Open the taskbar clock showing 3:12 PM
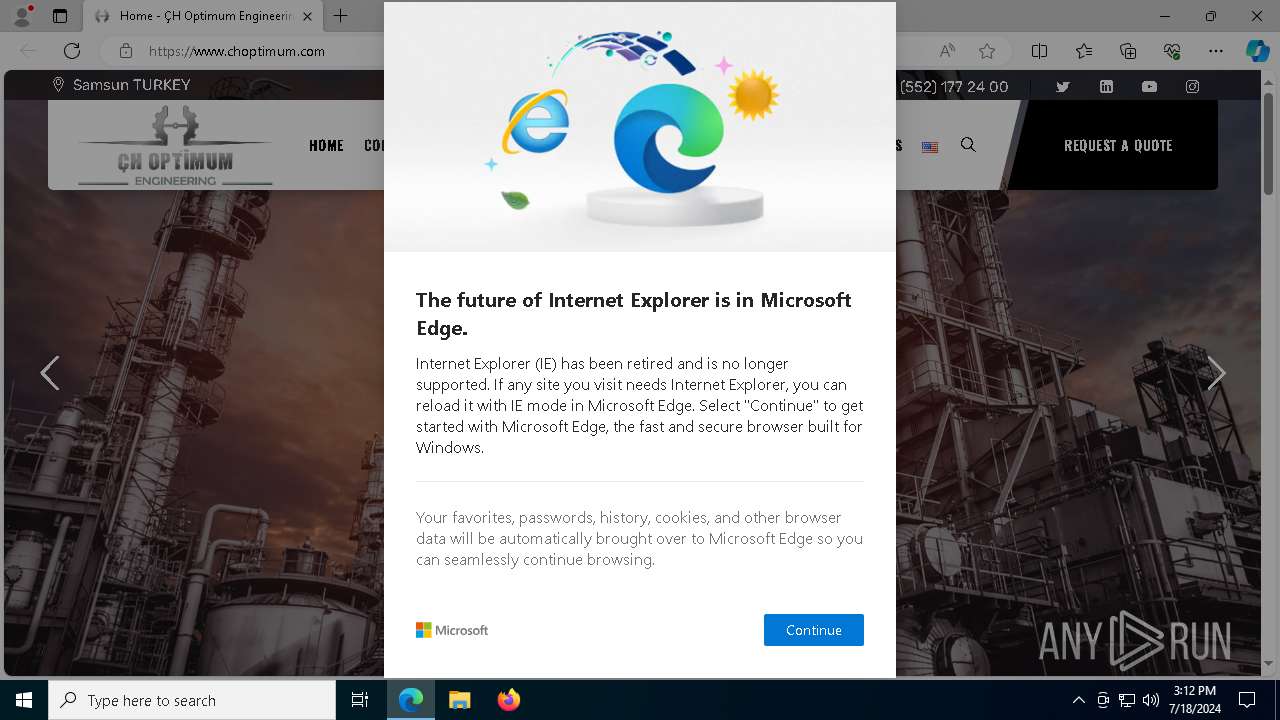This screenshot has height=720, width=1280. [1194, 700]
